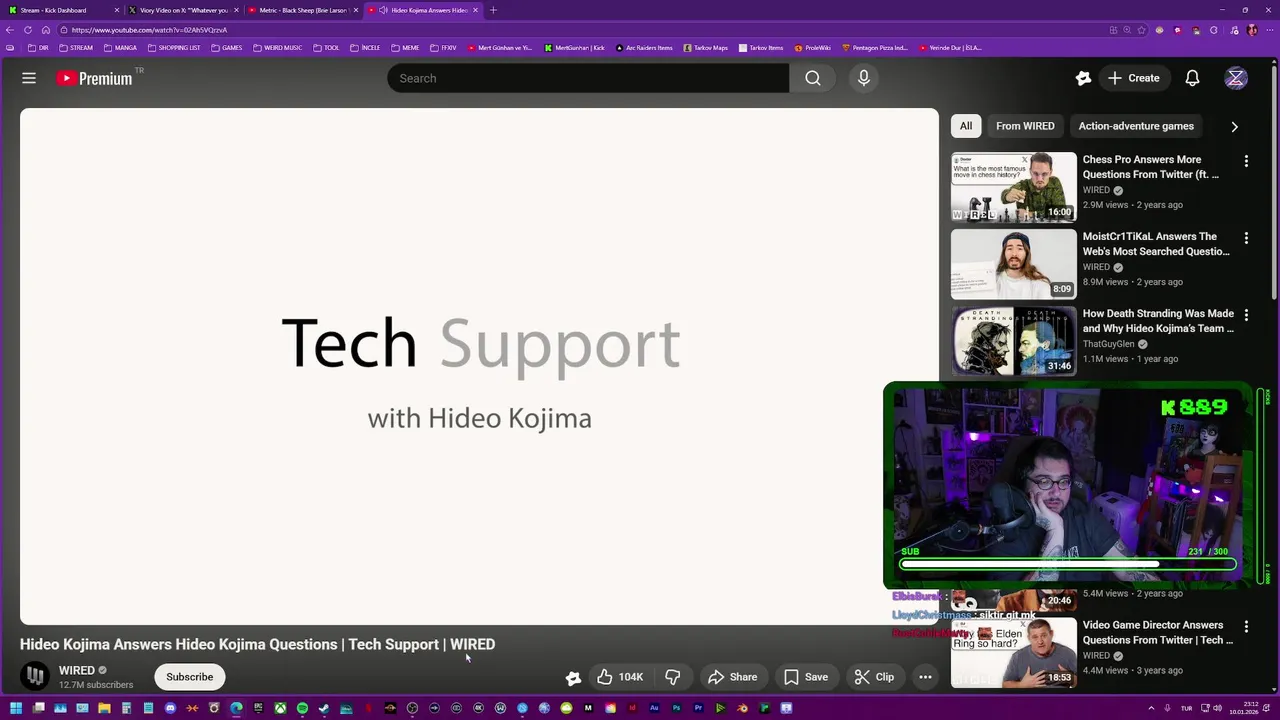Image resolution: width=1280 pixels, height=720 pixels.
Task: Click the sparkle icon beside Create
Action: (1083, 78)
